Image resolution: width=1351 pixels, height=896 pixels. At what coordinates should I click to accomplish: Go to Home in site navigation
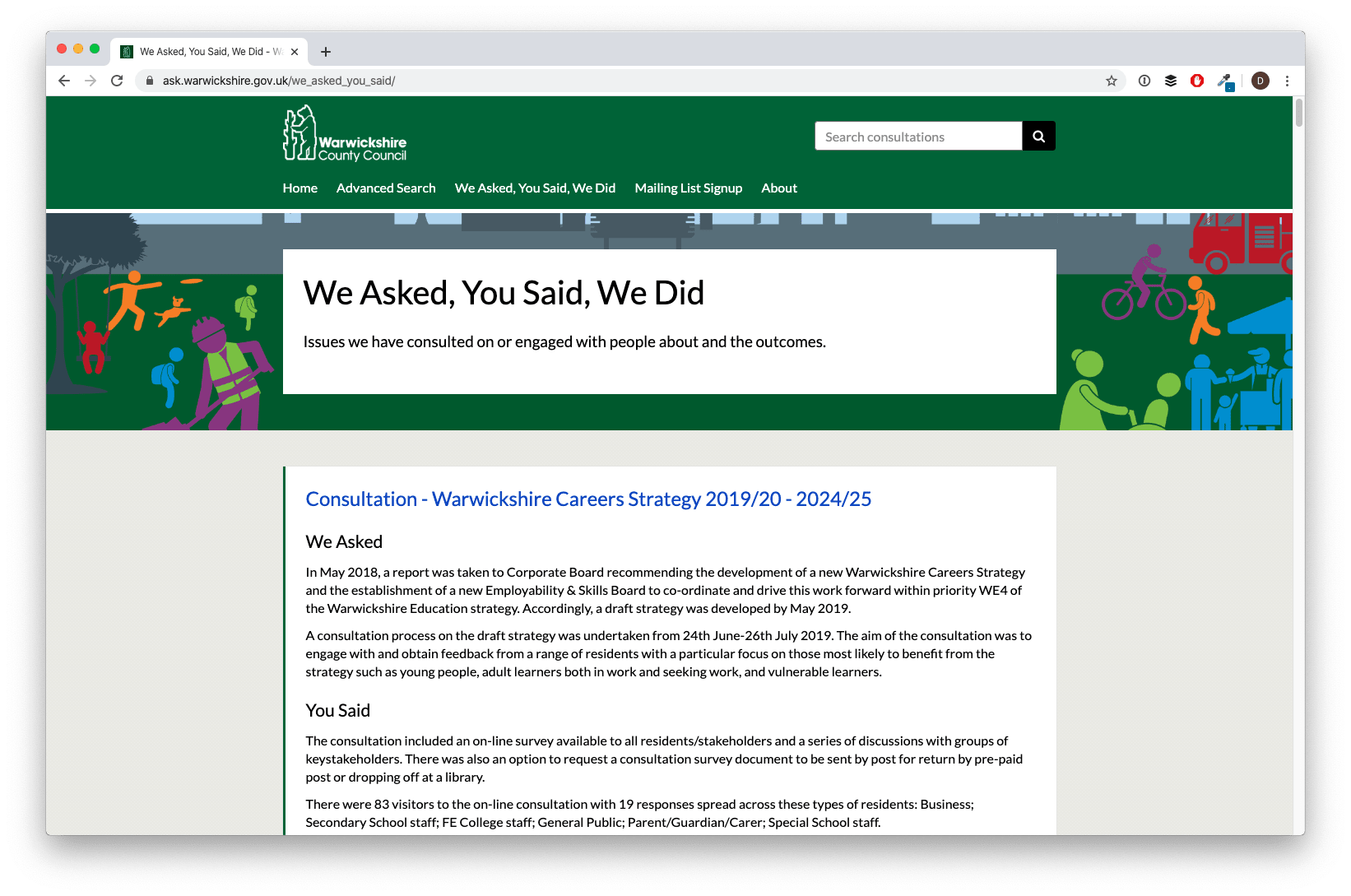(300, 188)
